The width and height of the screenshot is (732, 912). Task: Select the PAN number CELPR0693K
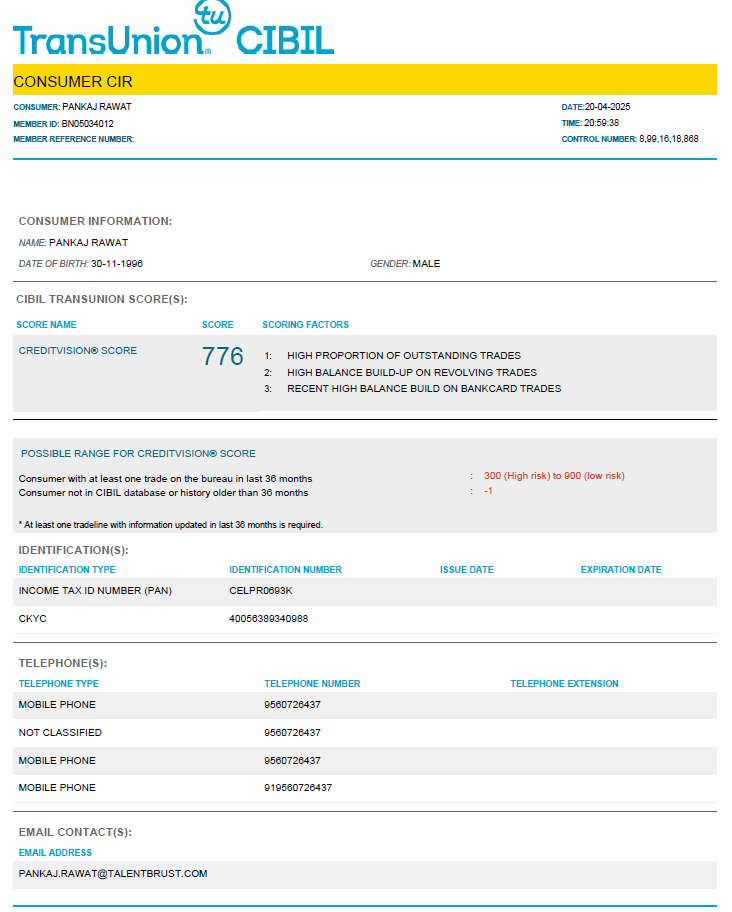coord(260,591)
